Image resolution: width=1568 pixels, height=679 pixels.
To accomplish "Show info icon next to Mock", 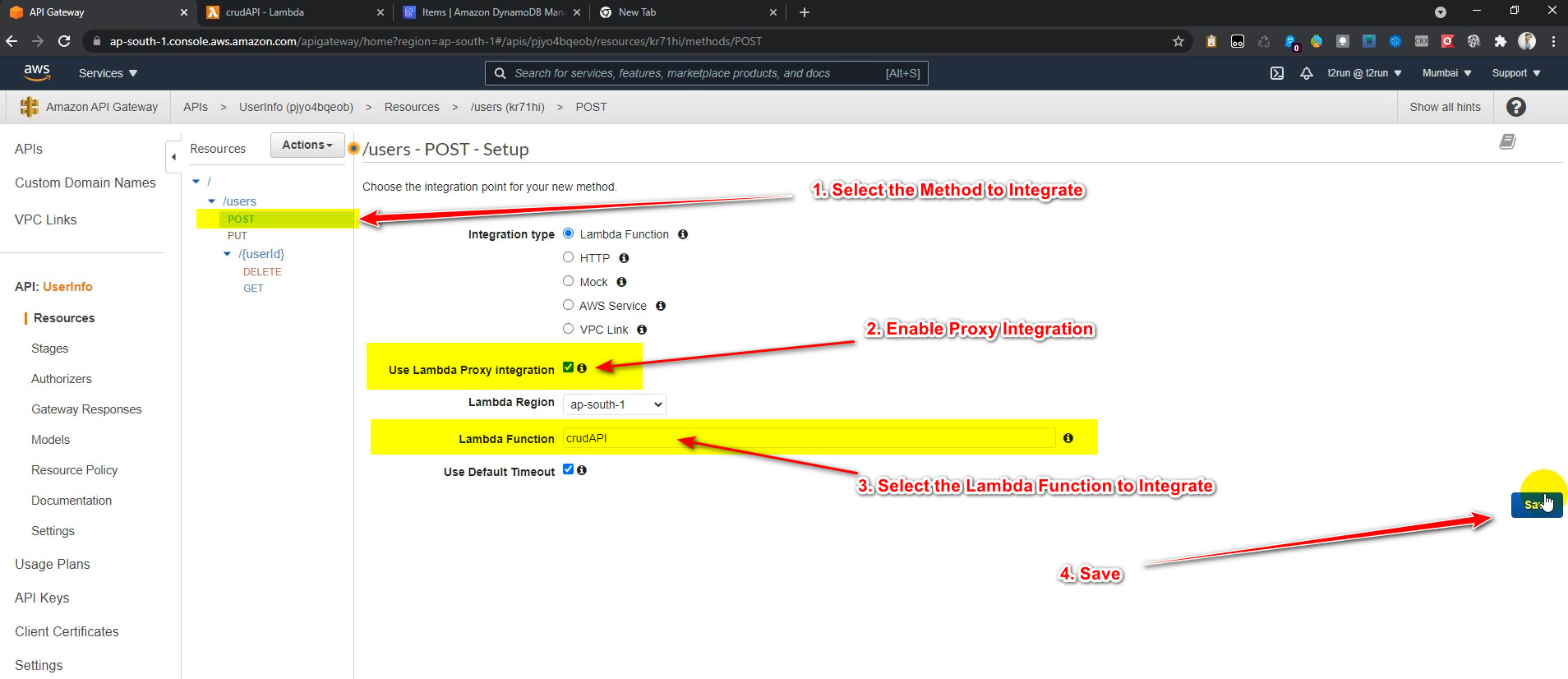I will [x=621, y=282].
